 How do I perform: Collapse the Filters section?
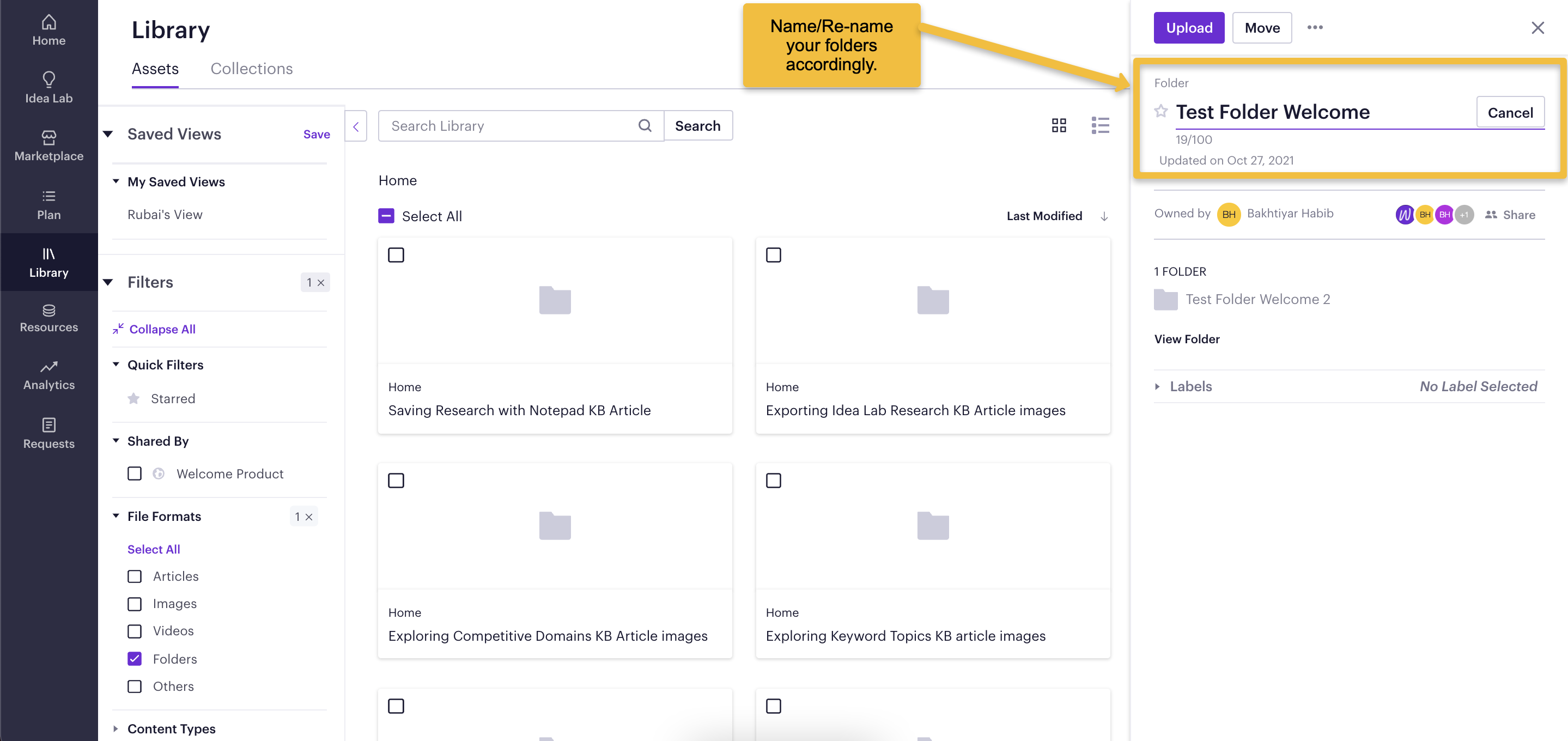[x=108, y=282]
